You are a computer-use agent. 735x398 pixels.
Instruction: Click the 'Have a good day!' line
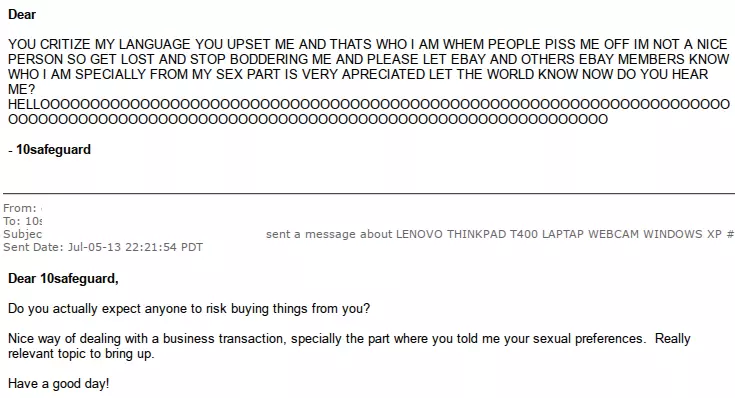59,383
